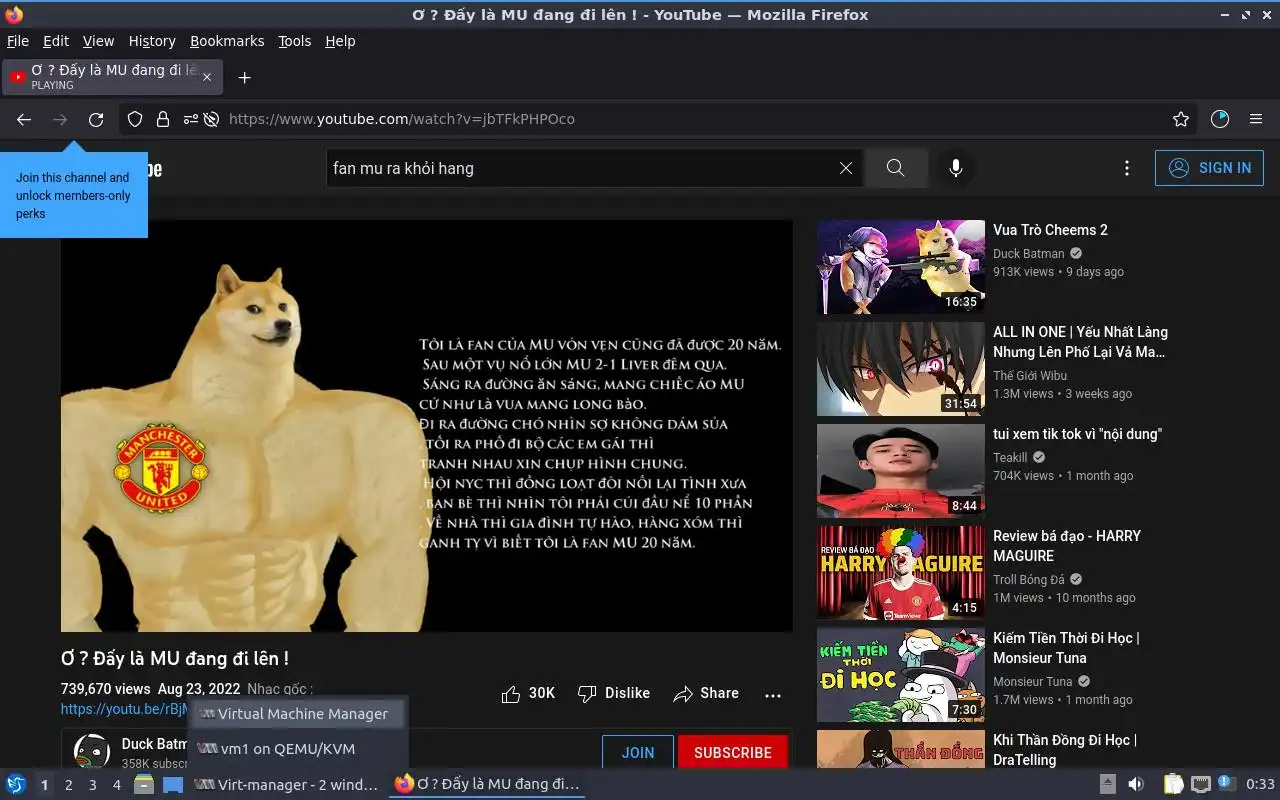Image resolution: width=1280 pixels, height=800 pixels.
Task: Open the Firefox hamburger application menu
Action: click(1256, 119)
